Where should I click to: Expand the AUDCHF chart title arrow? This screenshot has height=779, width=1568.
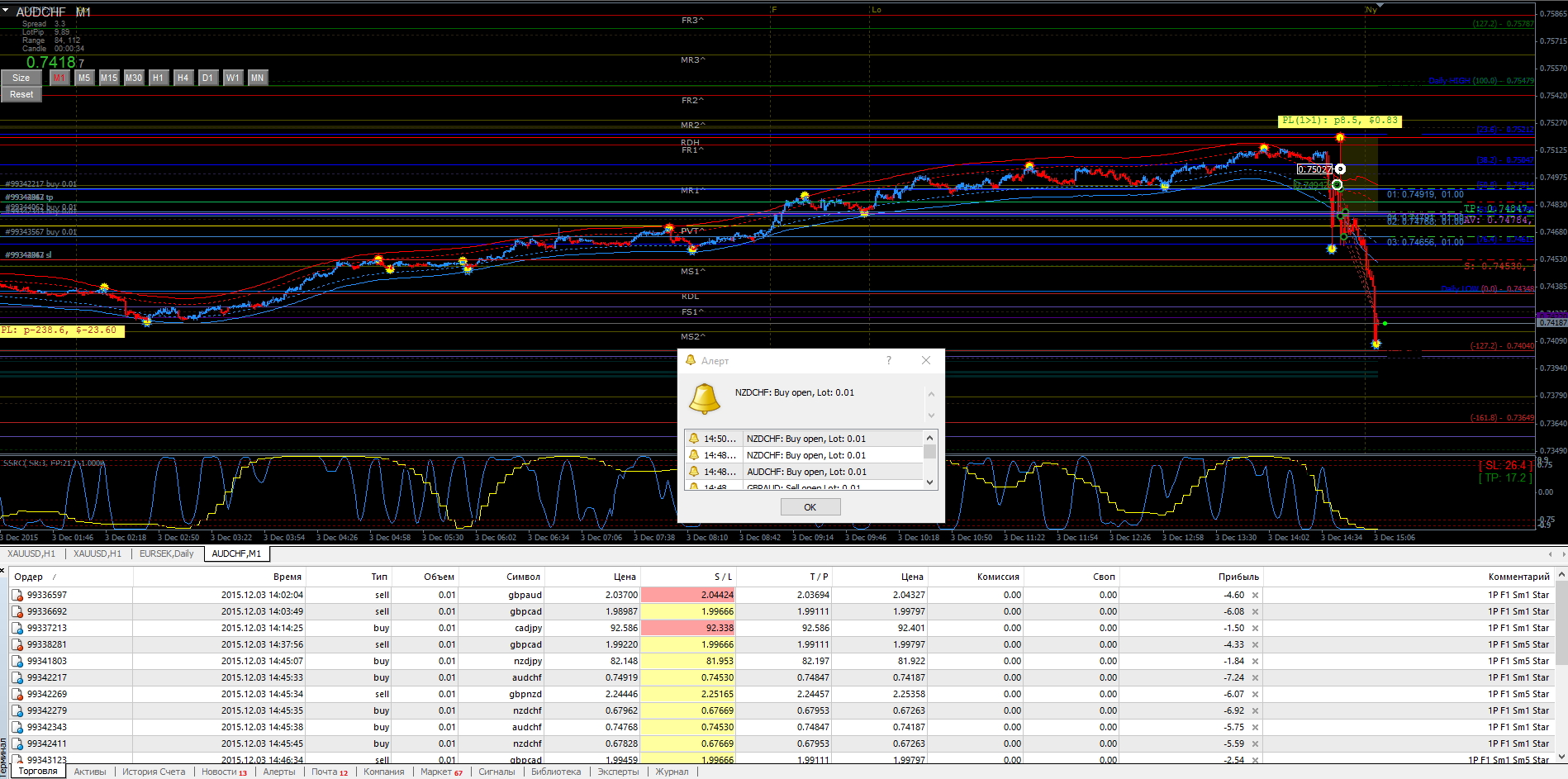(6, 11)
